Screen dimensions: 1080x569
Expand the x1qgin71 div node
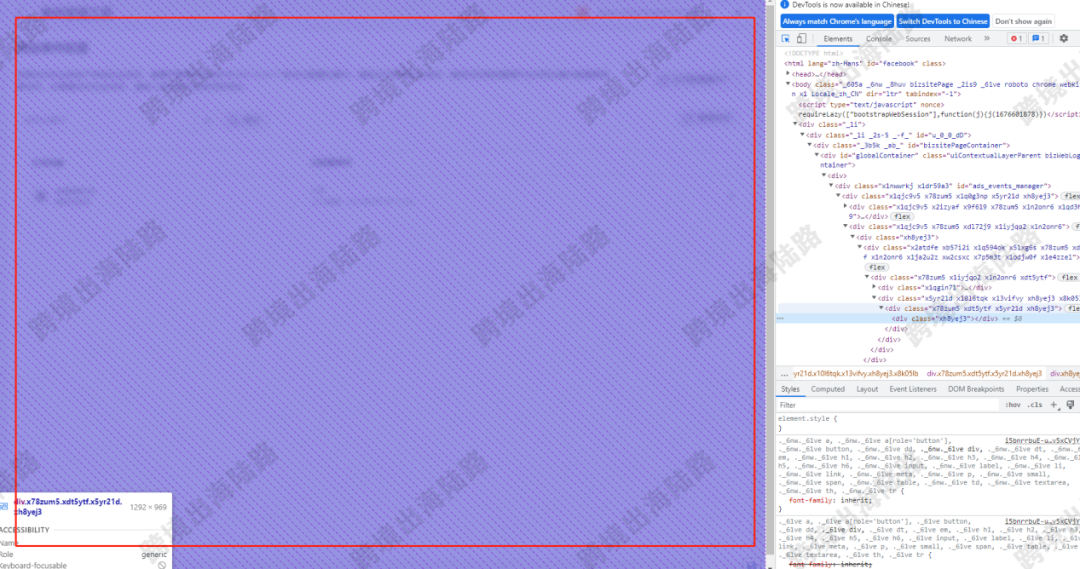pos(874,287)
